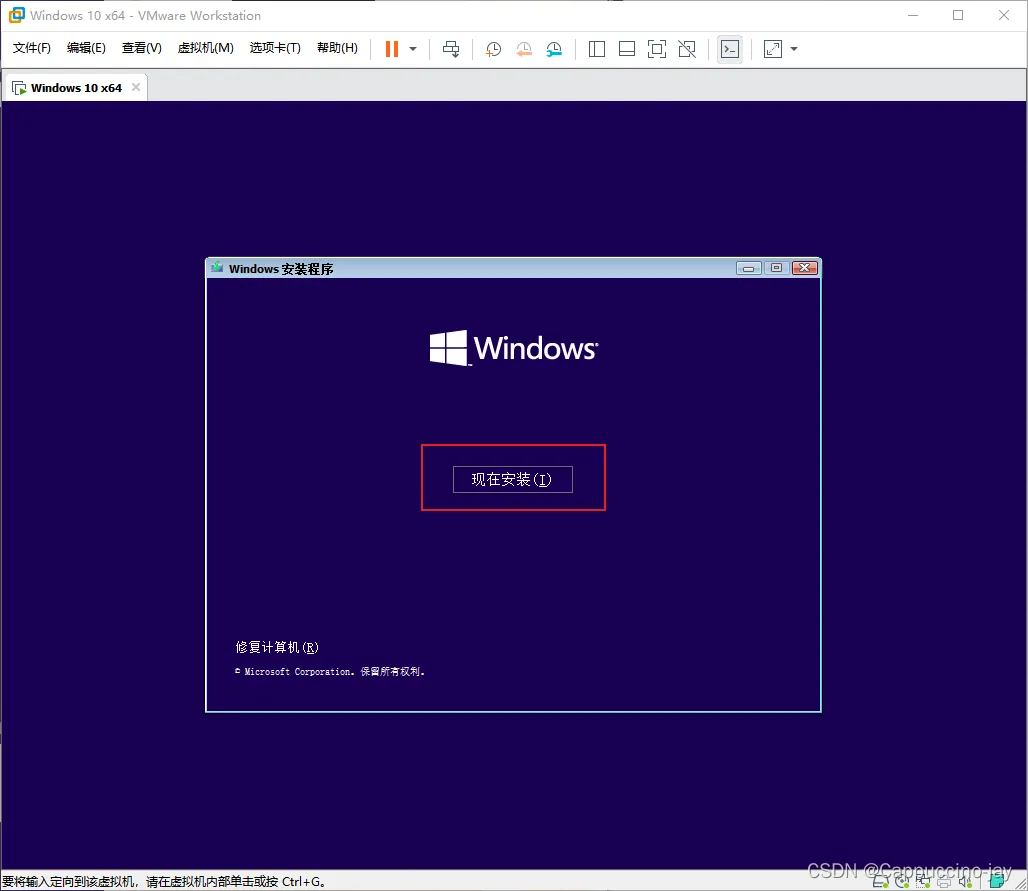The height and width of the screenshot is (891, 1028).
Task: Click the CD/DVD drive status icon
Action: [x=902, y=882]
